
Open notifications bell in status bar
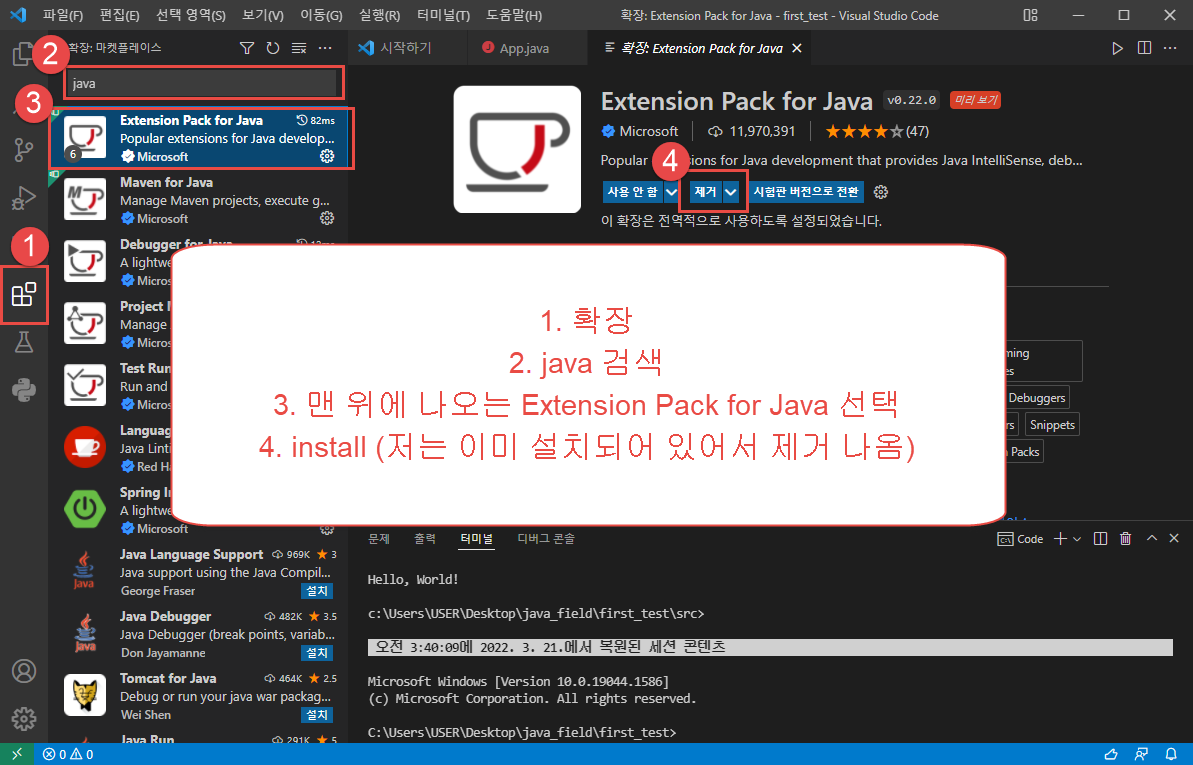(1172, 754)
